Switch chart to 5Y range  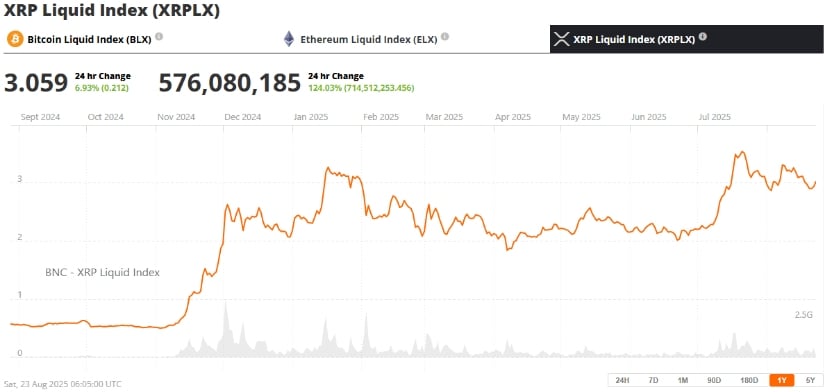coord(809,380)
